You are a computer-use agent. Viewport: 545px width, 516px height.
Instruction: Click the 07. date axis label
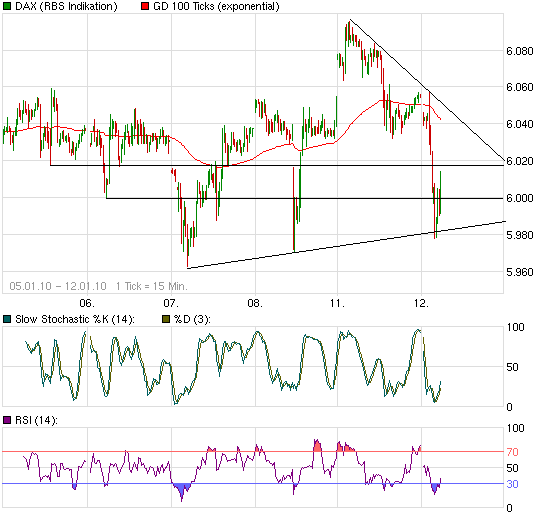click(171, 303)
